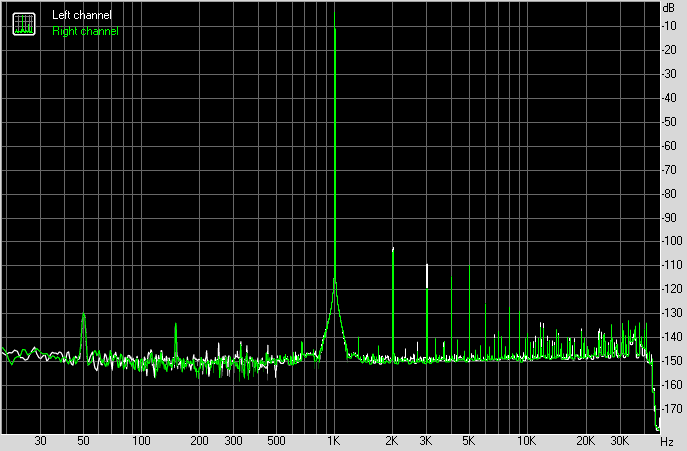
Task: Click the 30 frequency axis label
Action: point(40,440)
